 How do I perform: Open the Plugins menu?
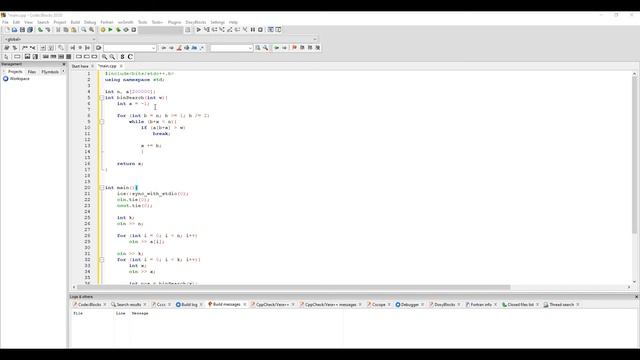(x=174, y=22)
